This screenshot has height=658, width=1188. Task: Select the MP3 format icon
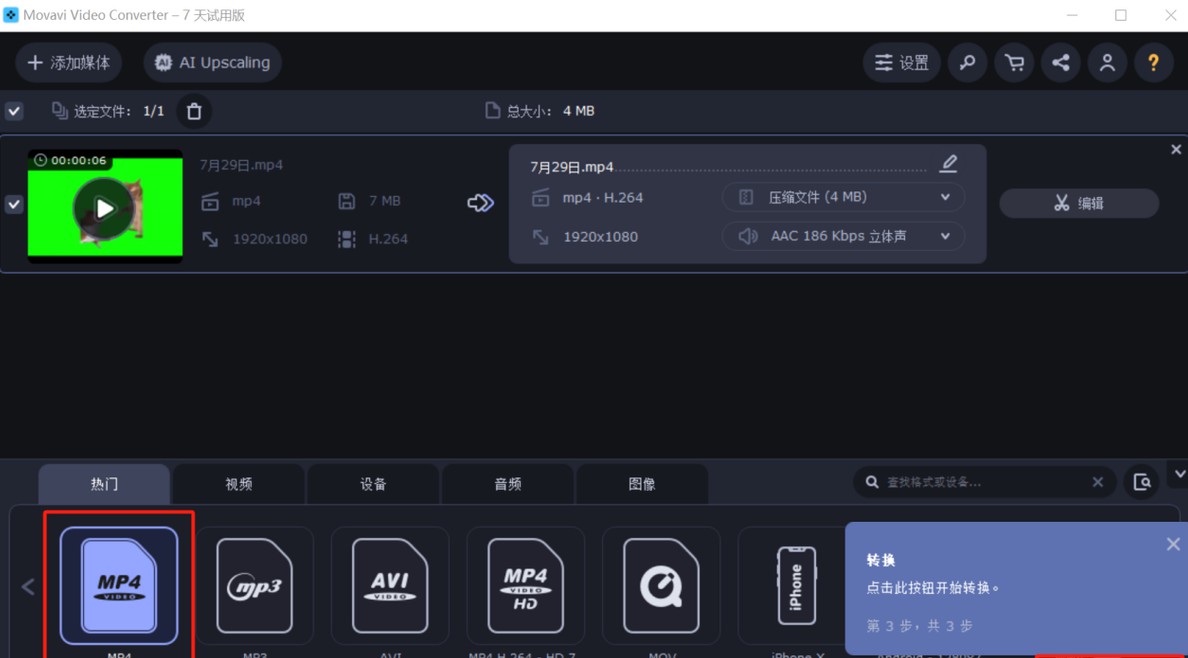pos(255,586)
